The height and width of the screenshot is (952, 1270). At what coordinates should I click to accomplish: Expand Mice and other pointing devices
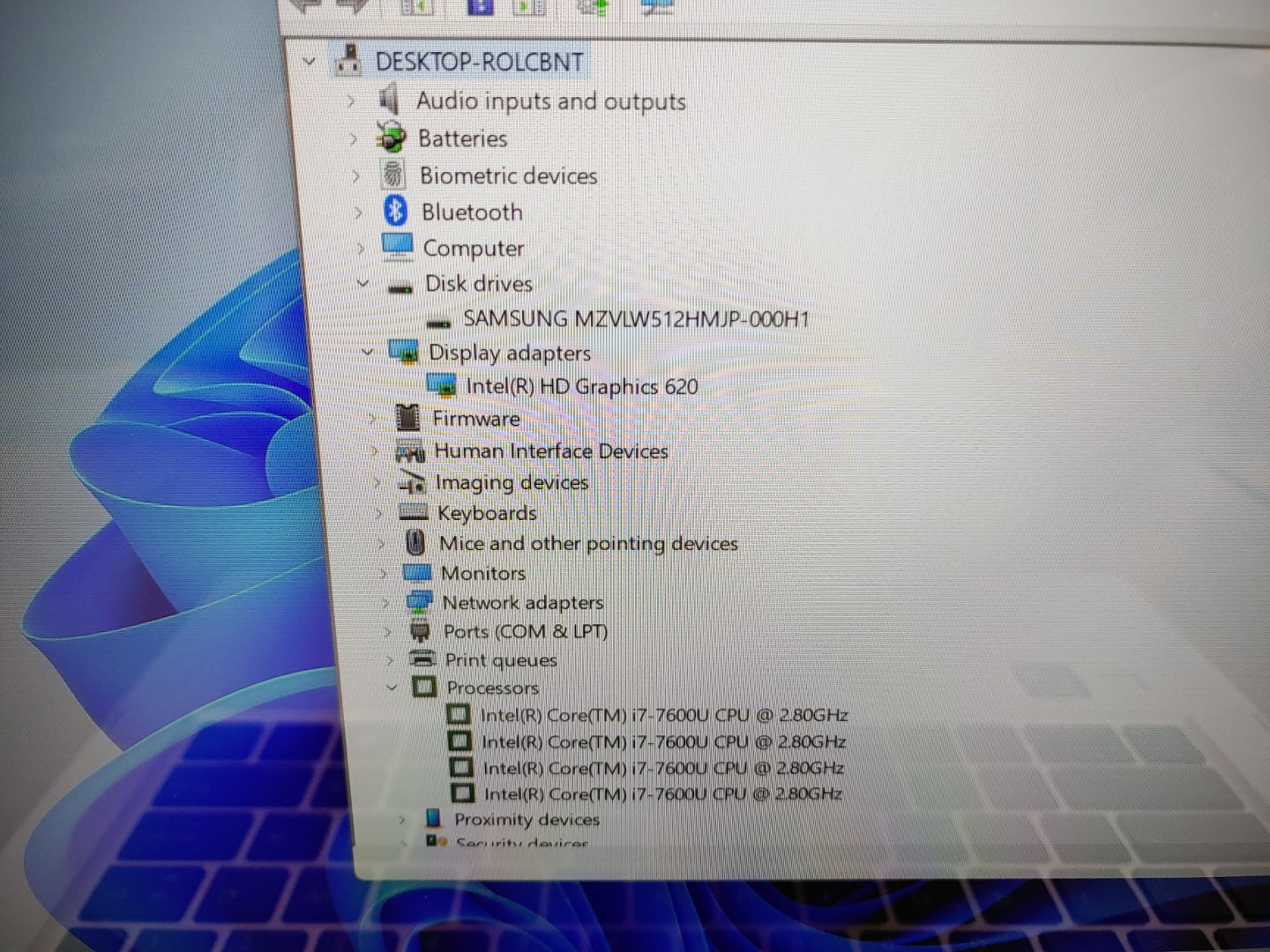[x=381, y=543]
